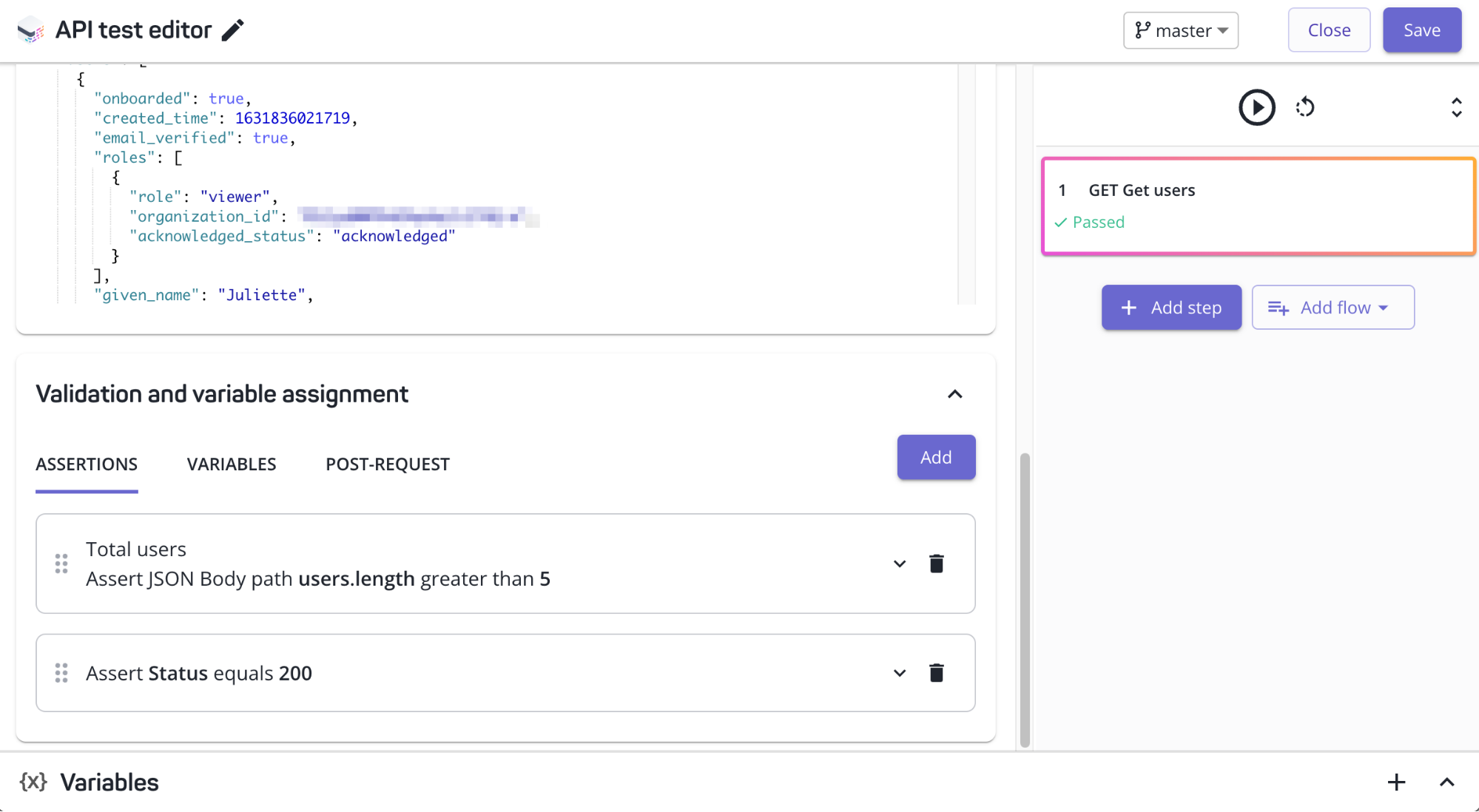Expand the Assert Status equals 200 row
This screenshot has height=812, width=1479.
pos(900,673)
